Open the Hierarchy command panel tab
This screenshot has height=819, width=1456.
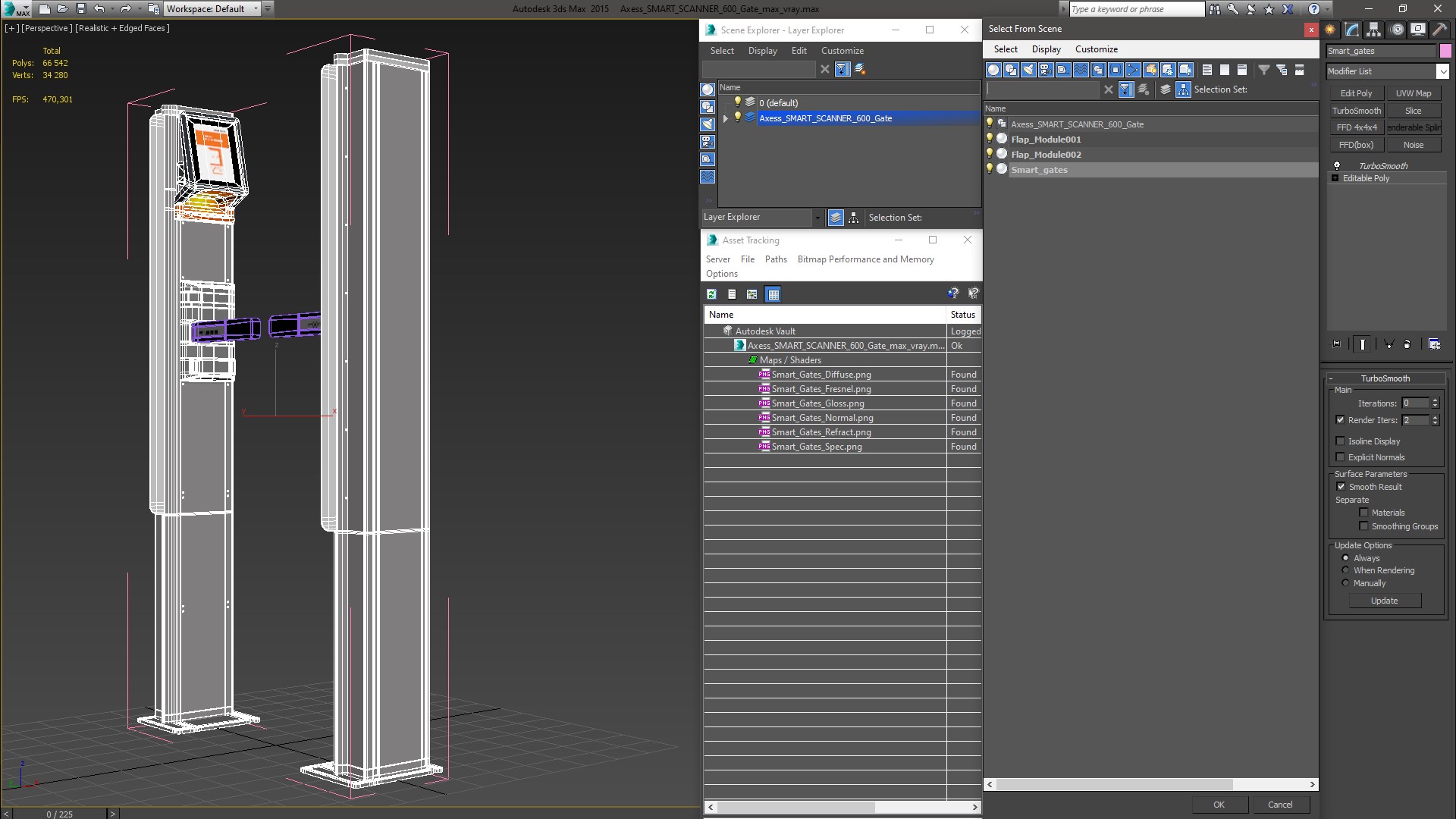[x=1373, y=30]
